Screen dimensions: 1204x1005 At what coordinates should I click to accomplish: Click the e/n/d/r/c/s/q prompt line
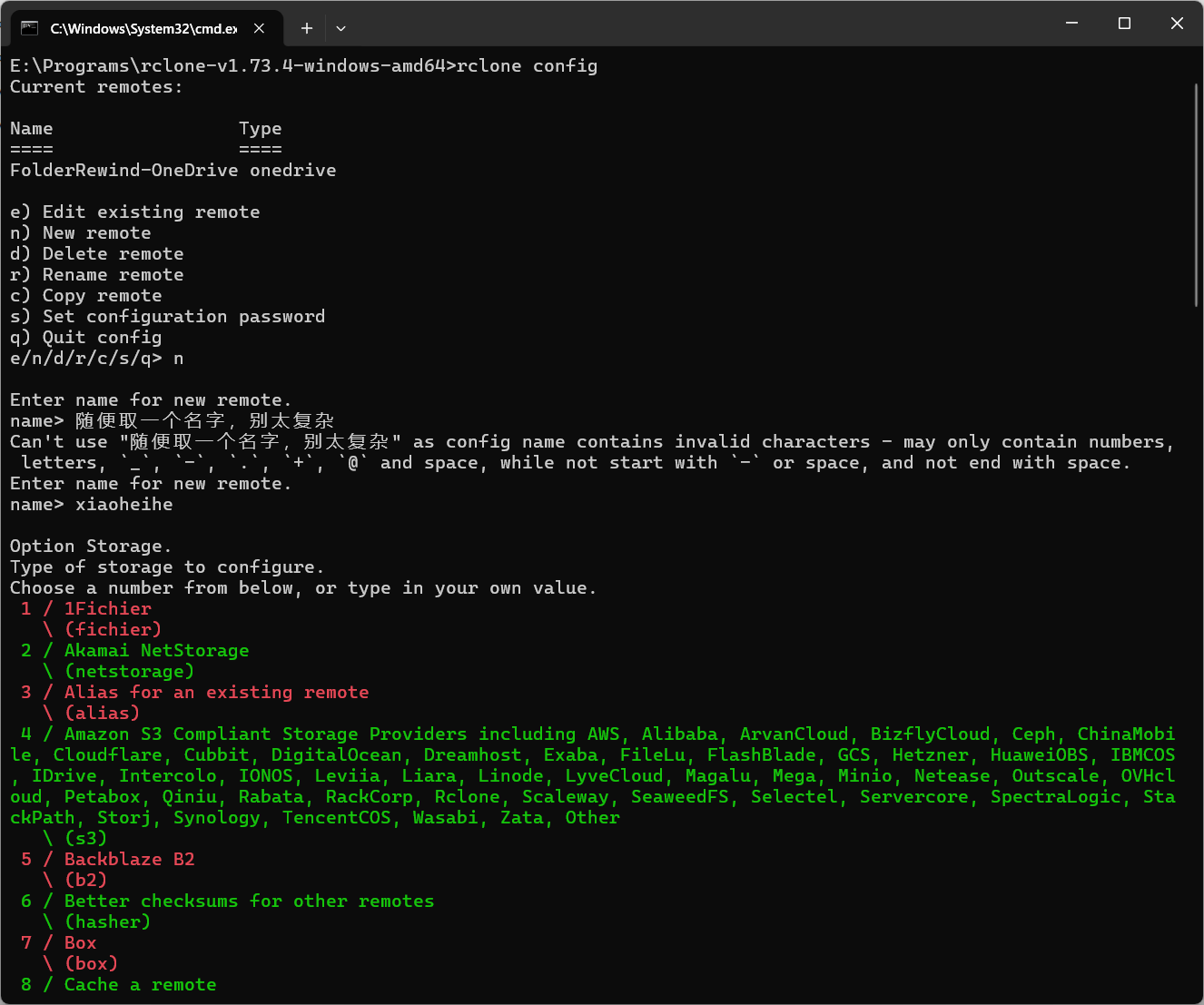[95, 358]
